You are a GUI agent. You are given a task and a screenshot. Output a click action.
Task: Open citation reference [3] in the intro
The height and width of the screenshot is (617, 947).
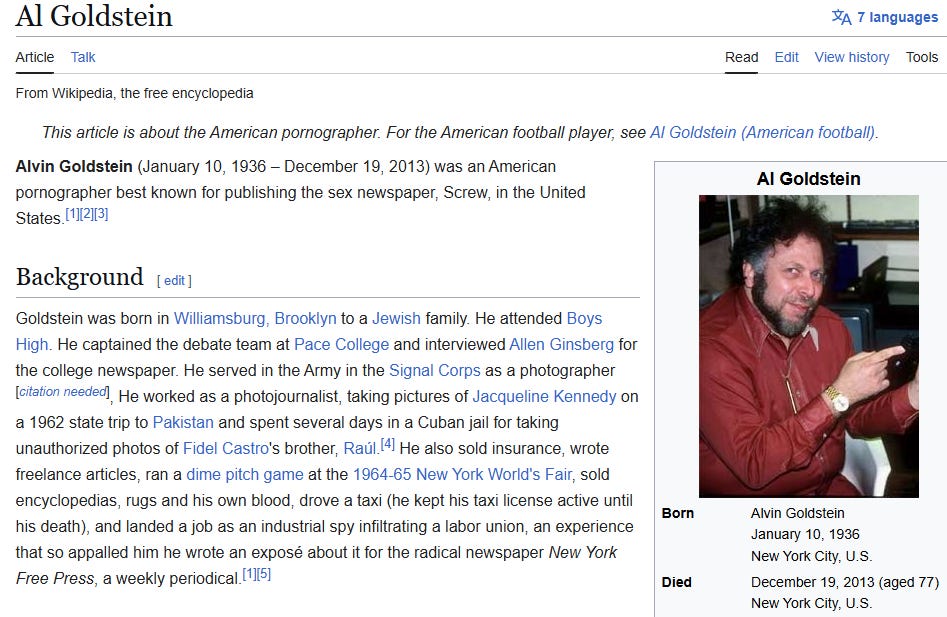(101, 214)
